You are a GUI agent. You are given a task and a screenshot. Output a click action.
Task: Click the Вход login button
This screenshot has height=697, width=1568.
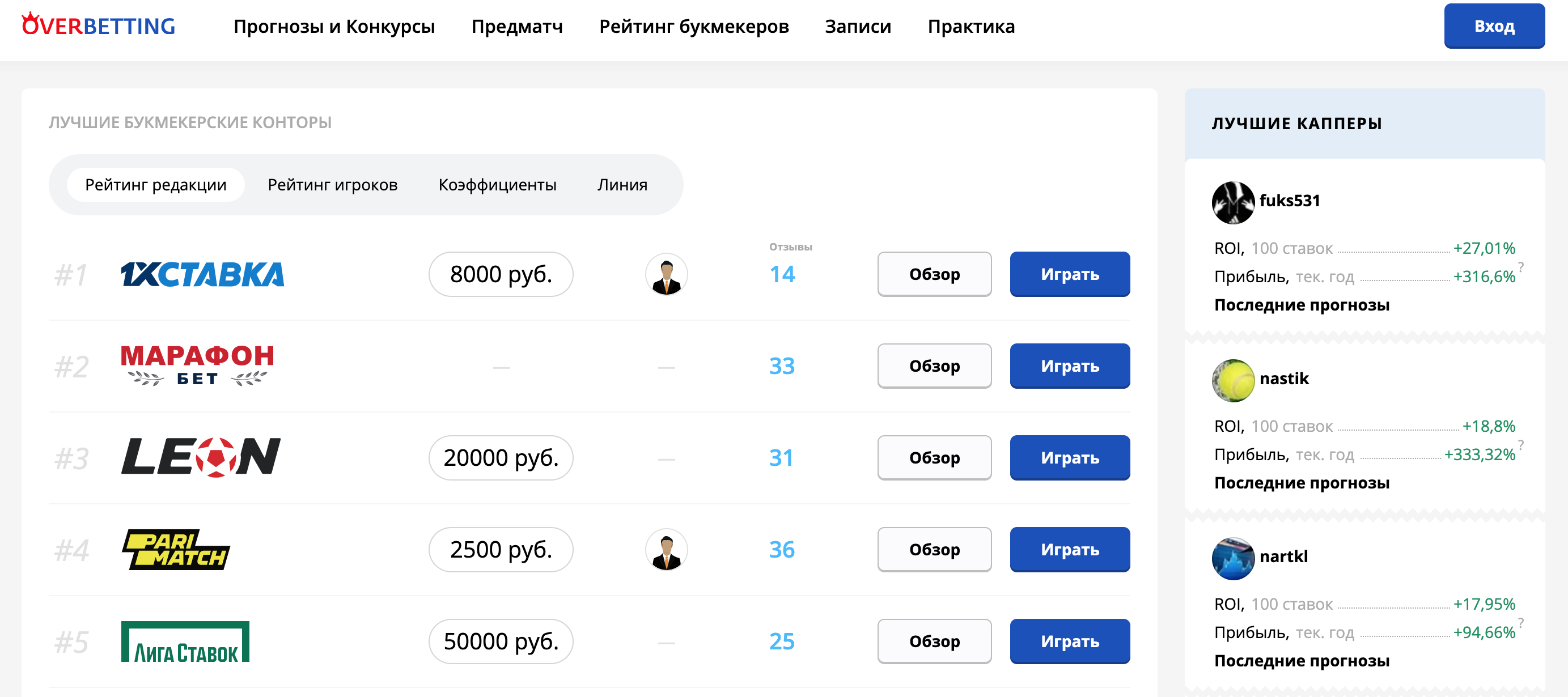(1494, 26)
